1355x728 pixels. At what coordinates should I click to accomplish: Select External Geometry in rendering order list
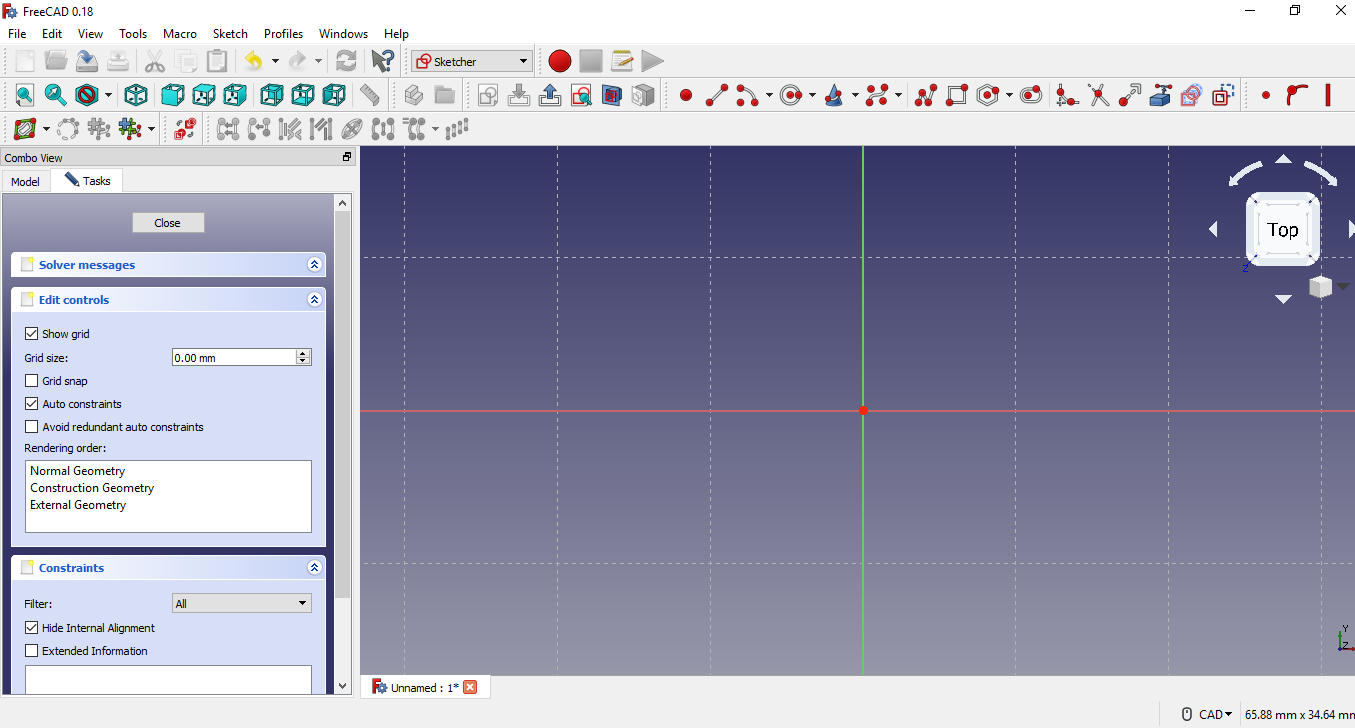(x=78, y=505)
